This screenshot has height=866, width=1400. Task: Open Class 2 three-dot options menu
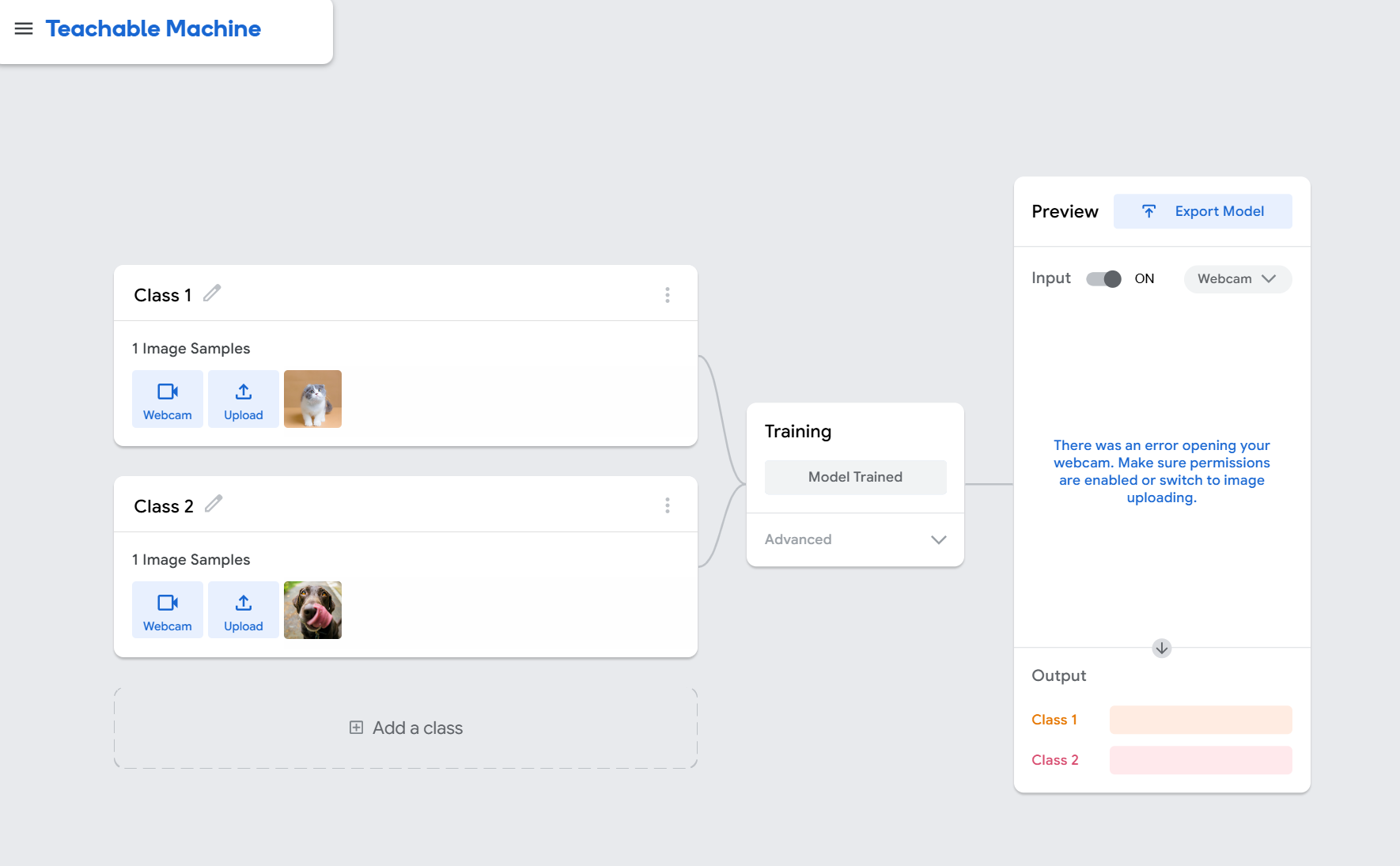pyautogui.click(x=668, y=505)
